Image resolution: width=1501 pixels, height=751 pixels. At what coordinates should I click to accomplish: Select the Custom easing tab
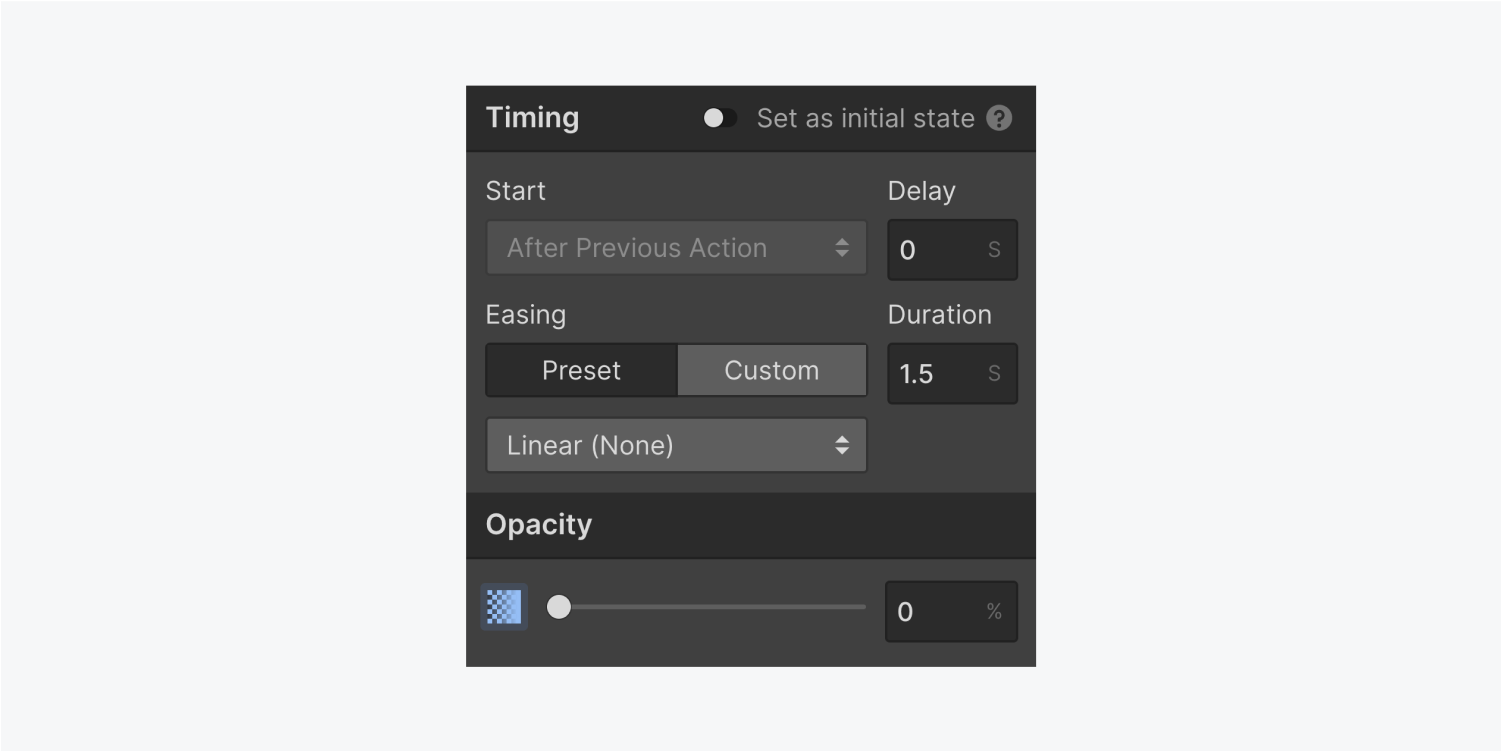coord(771,370)
